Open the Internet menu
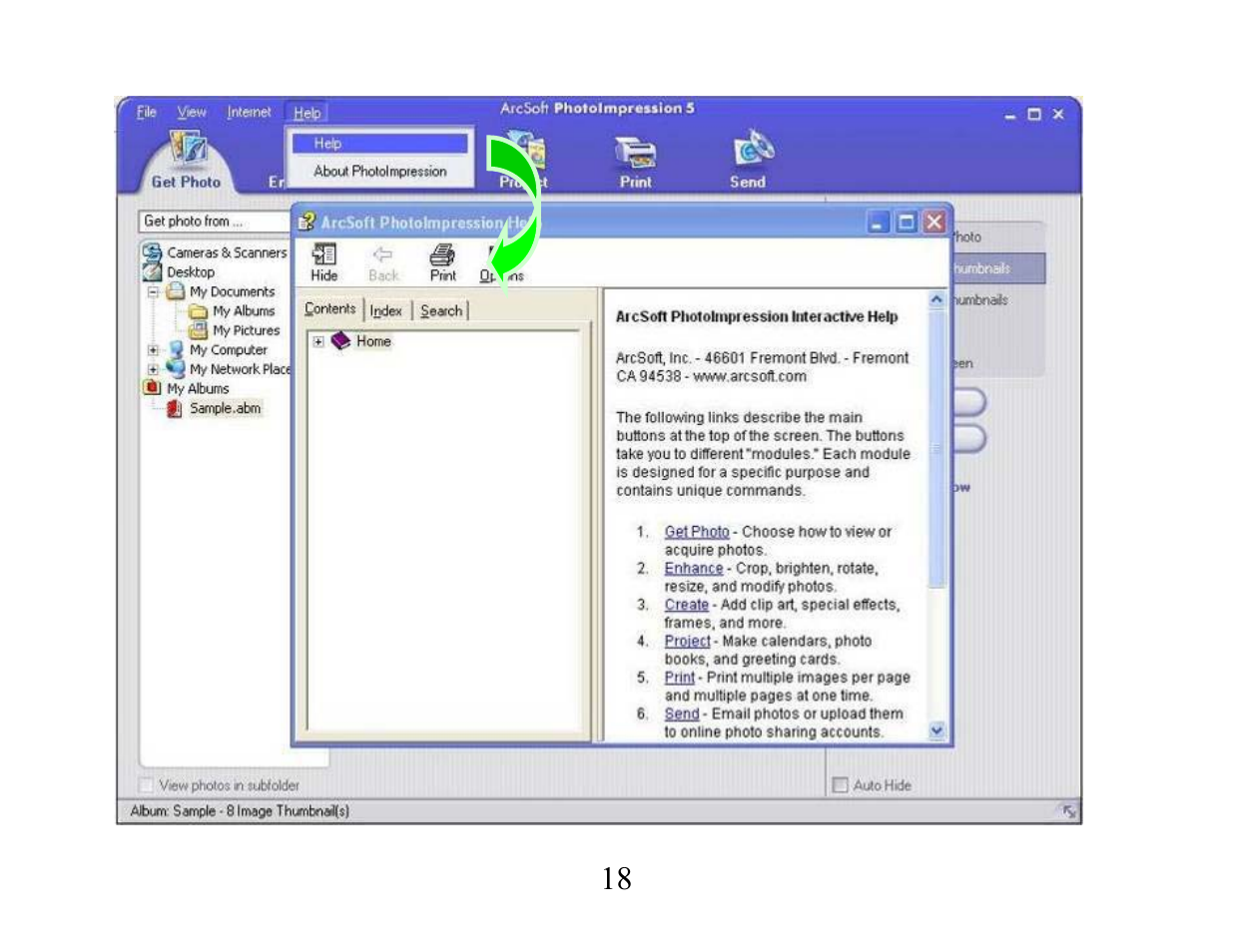The image size is (1233, 952). 249,112
